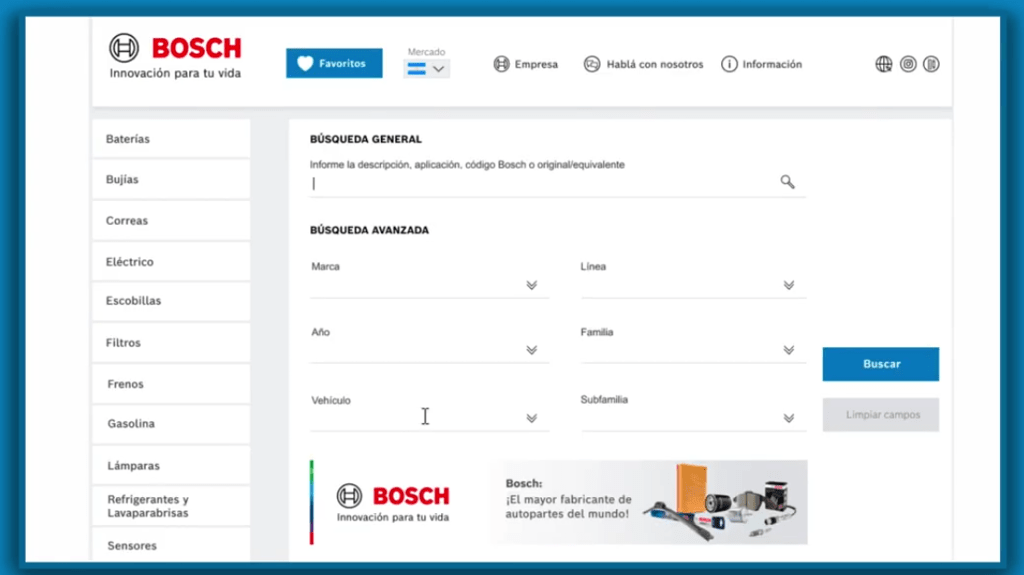Viewport: 1024px width, 575px height.
Task: Select Baterías category
Action: pyautogui.click(x=171, y=139)
